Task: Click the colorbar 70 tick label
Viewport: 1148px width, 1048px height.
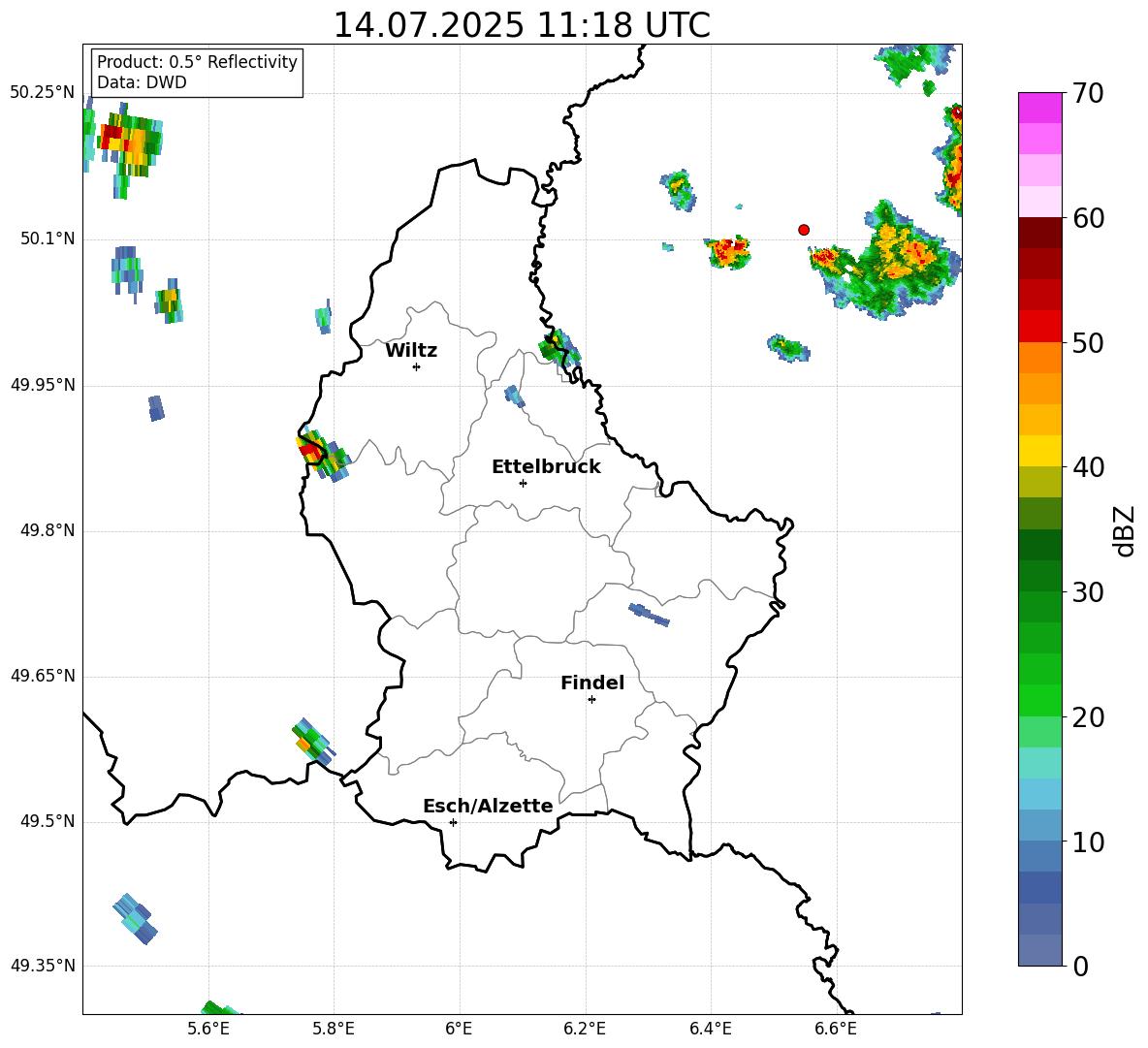Action: click(x=1089, y=93)
